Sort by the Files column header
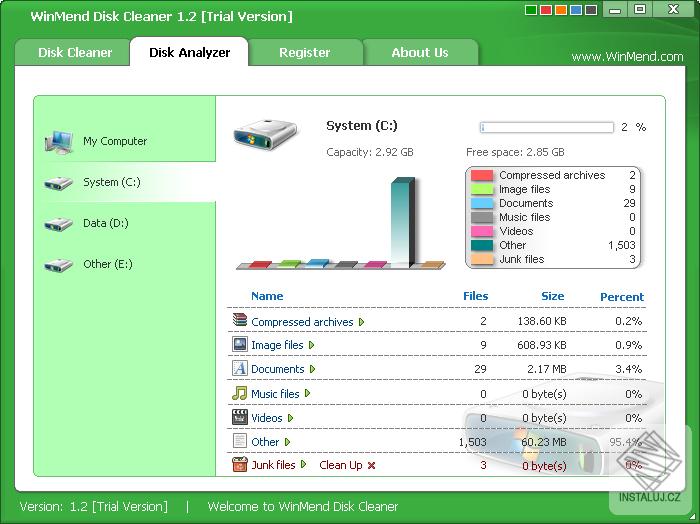Screen dimensions: 700x524 (475, 296)
